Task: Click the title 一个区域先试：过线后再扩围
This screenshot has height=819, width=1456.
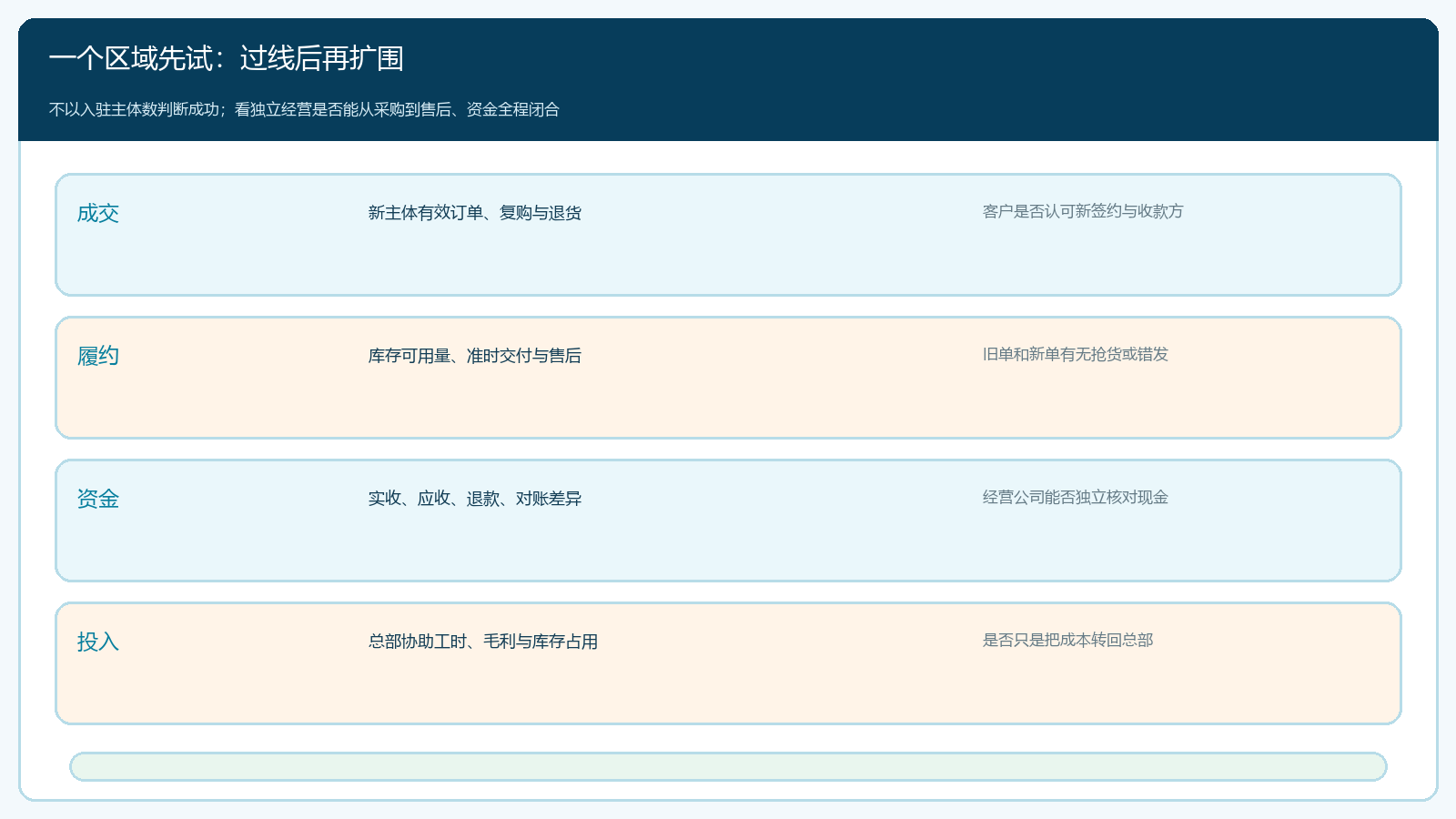Action: pyautogui.click(x=227, y=58)
